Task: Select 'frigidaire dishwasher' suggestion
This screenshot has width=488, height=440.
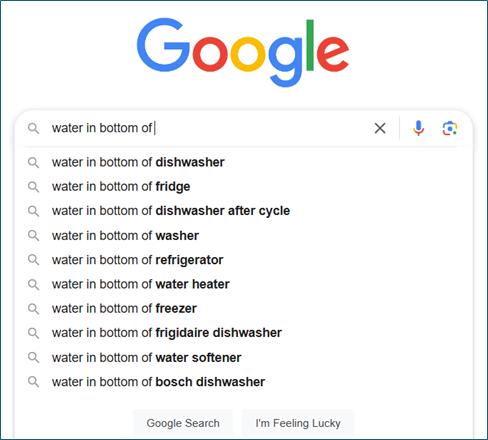Action: click(244, 333)
